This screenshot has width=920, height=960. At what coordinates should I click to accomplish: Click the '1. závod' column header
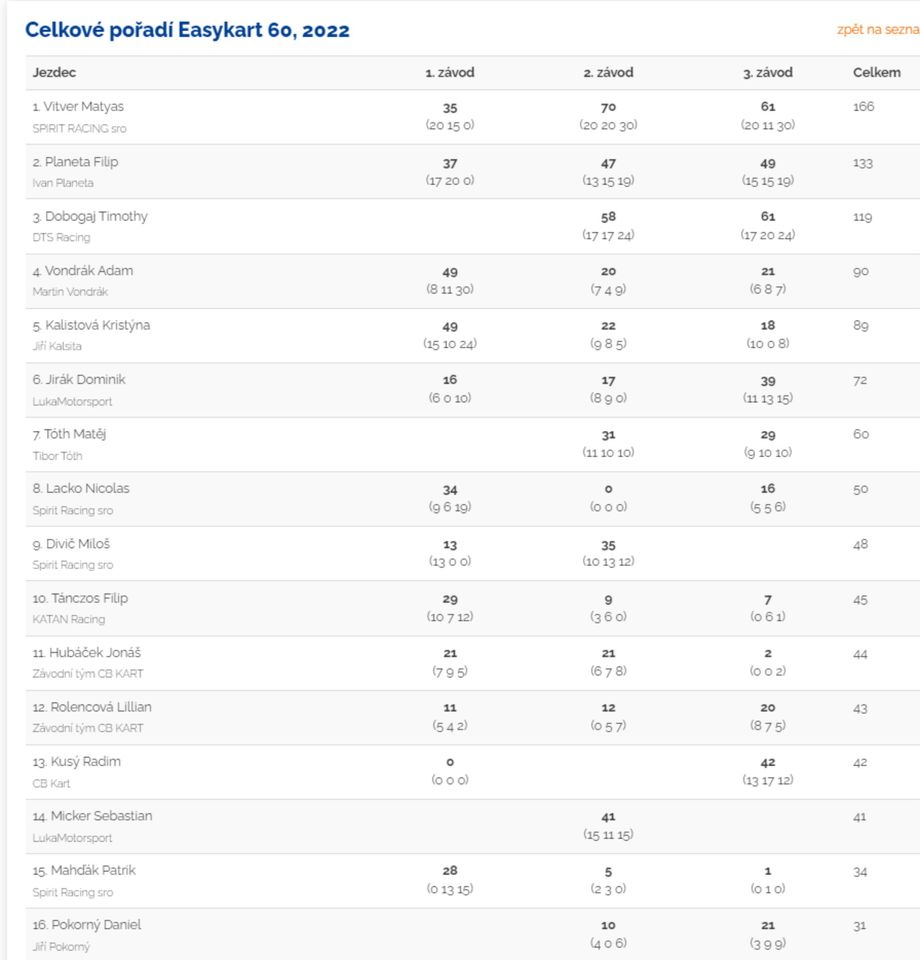point(450,73)
